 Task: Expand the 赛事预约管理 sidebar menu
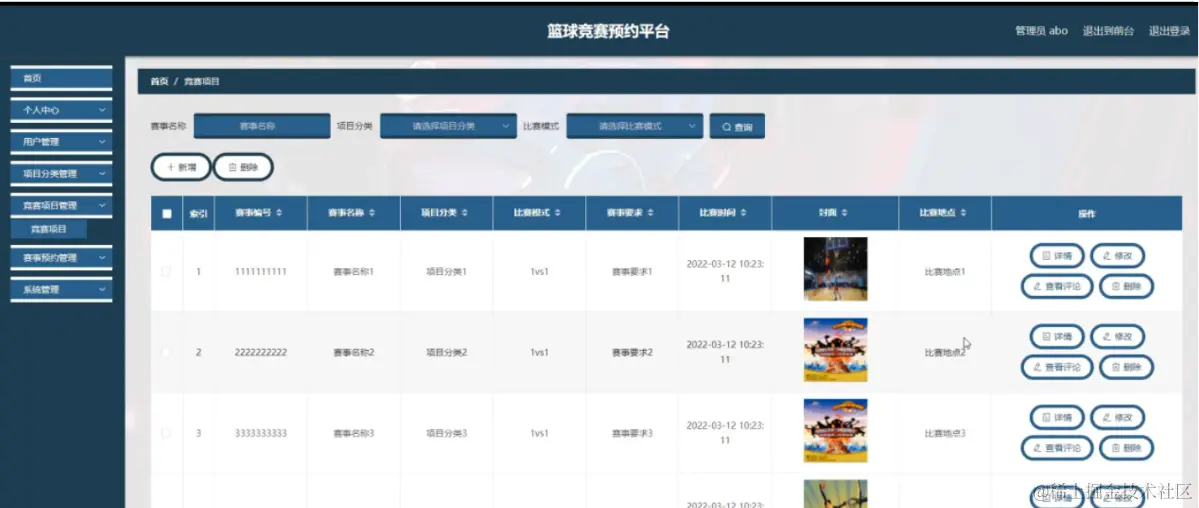(61, 258)
